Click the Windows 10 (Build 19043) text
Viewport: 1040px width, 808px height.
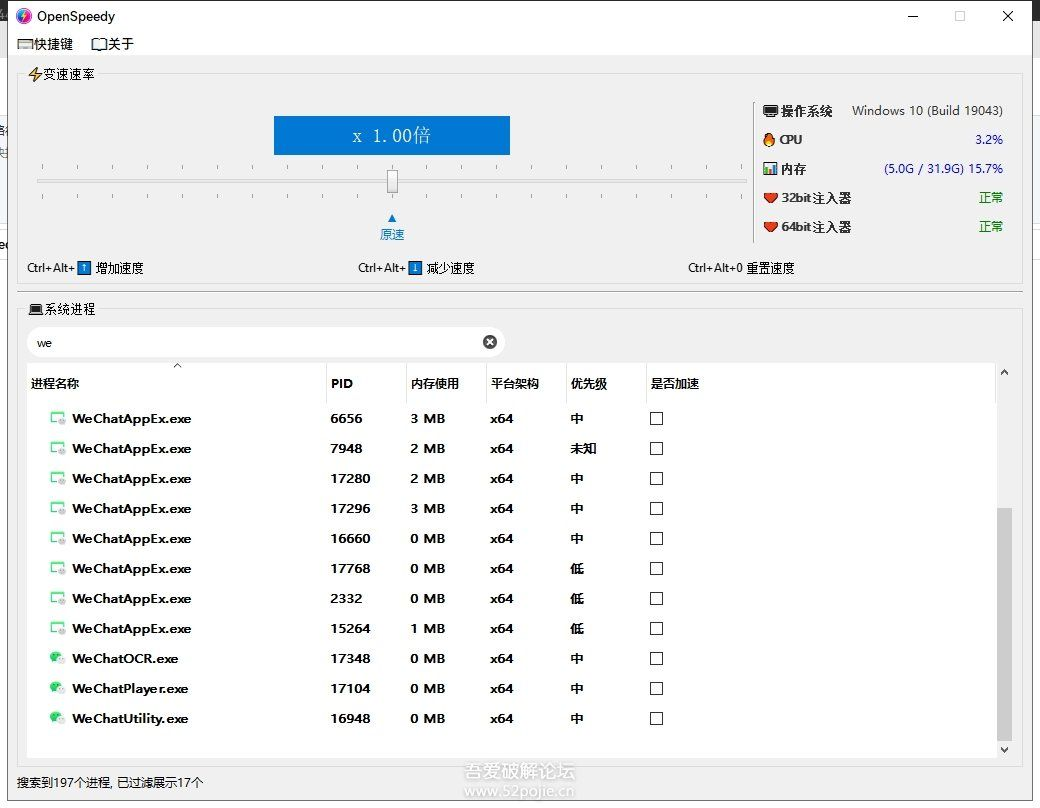point(927,111)
